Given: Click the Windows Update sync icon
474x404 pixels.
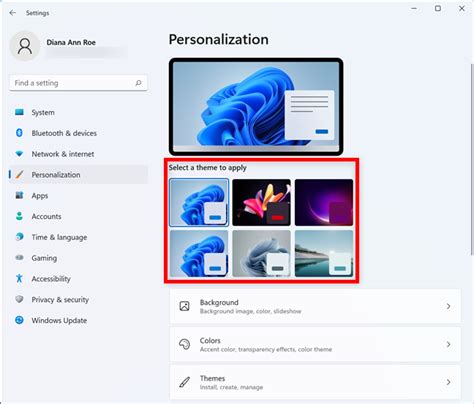Looking at the screenshot, I should [19, 320].
